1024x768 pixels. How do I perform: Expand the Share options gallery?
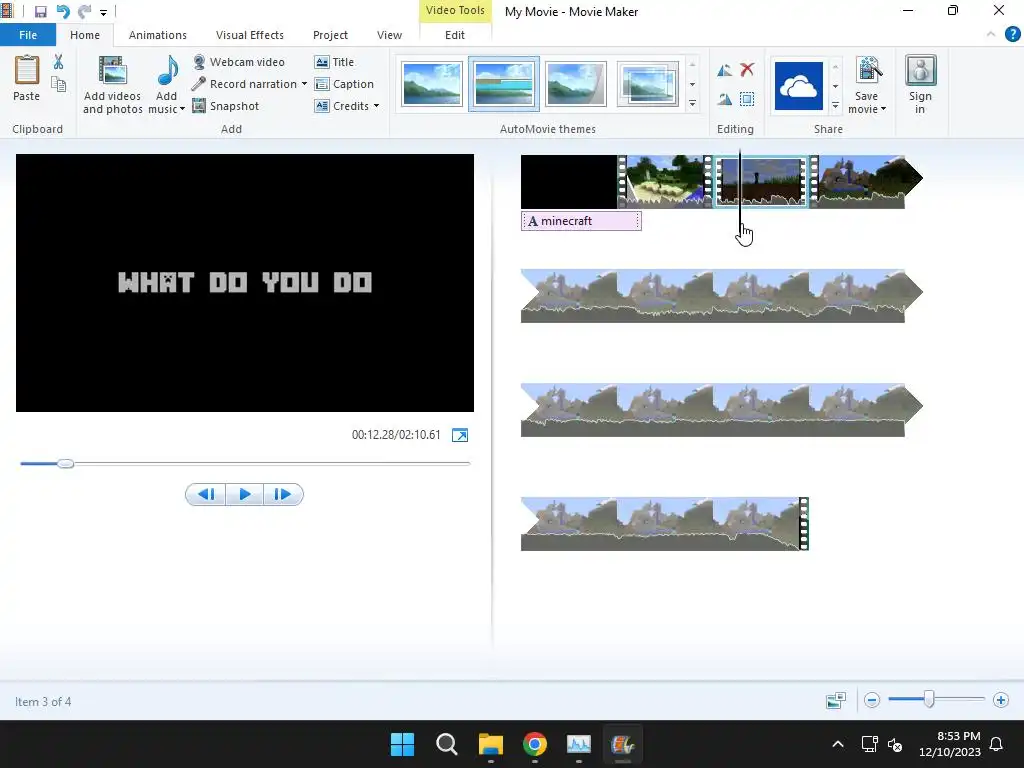[835, 104]
